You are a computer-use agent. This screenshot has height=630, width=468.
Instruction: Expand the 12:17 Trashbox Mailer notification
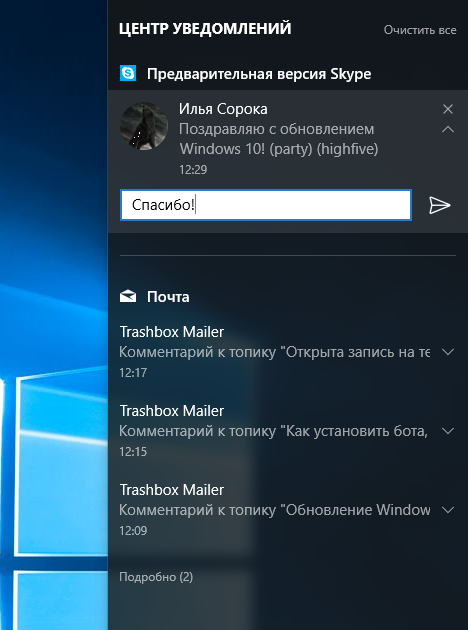click(x=448, y=352)
